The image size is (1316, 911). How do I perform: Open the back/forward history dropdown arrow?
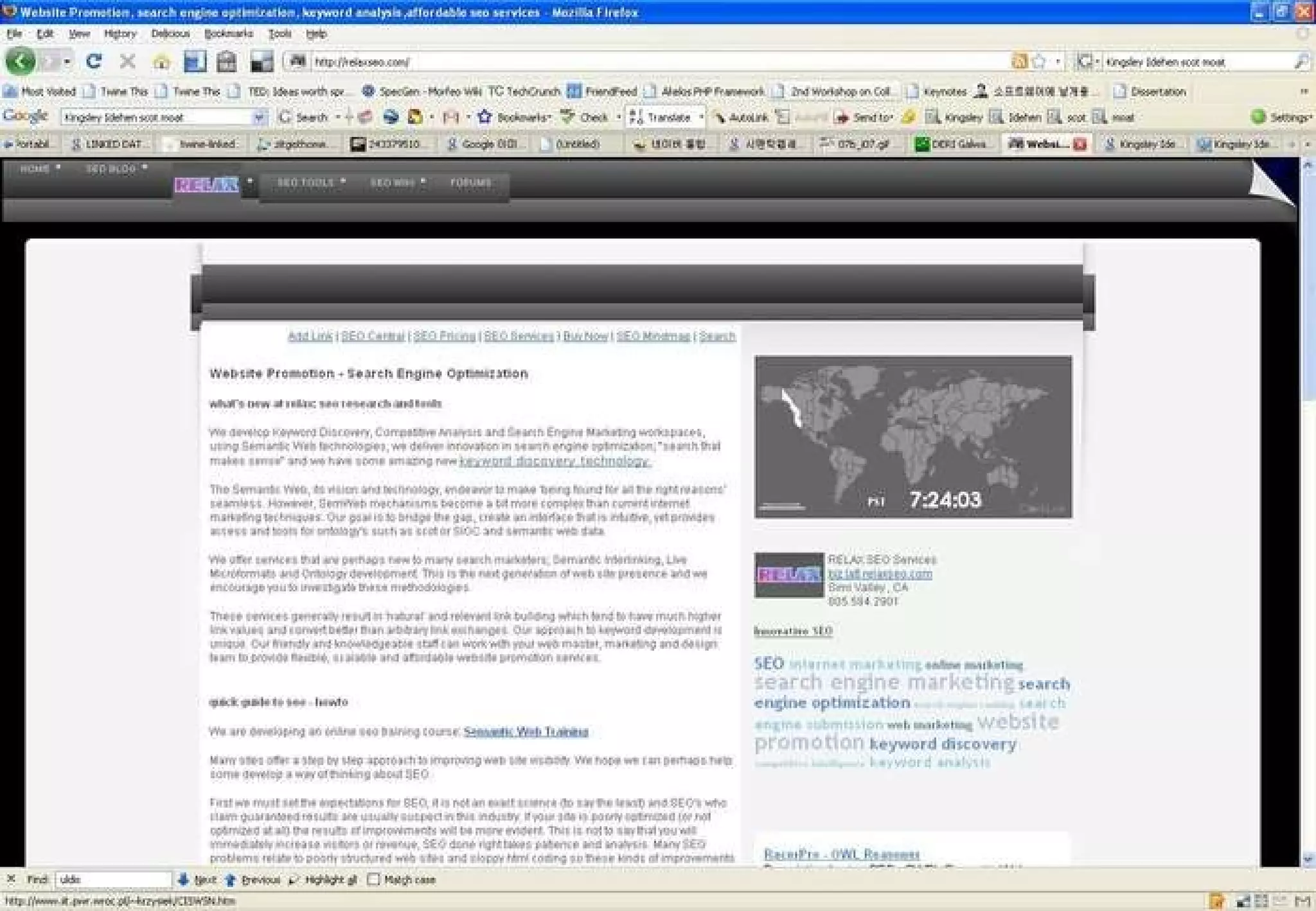coord(67,62)
